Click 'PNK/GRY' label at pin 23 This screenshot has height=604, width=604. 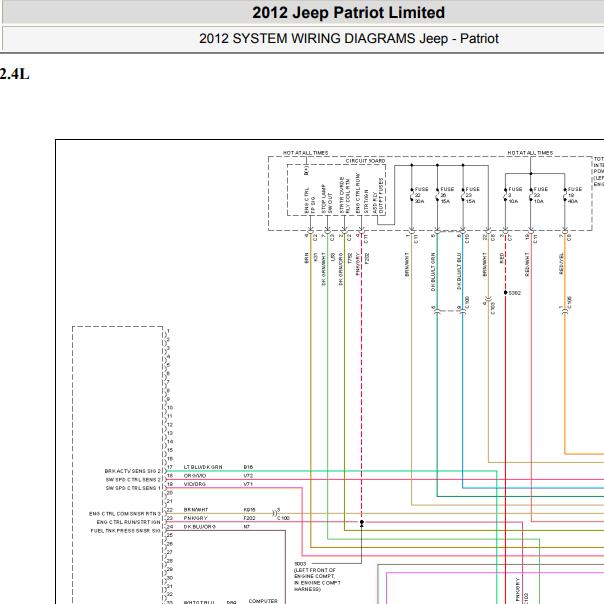click(x=196, y=518)
